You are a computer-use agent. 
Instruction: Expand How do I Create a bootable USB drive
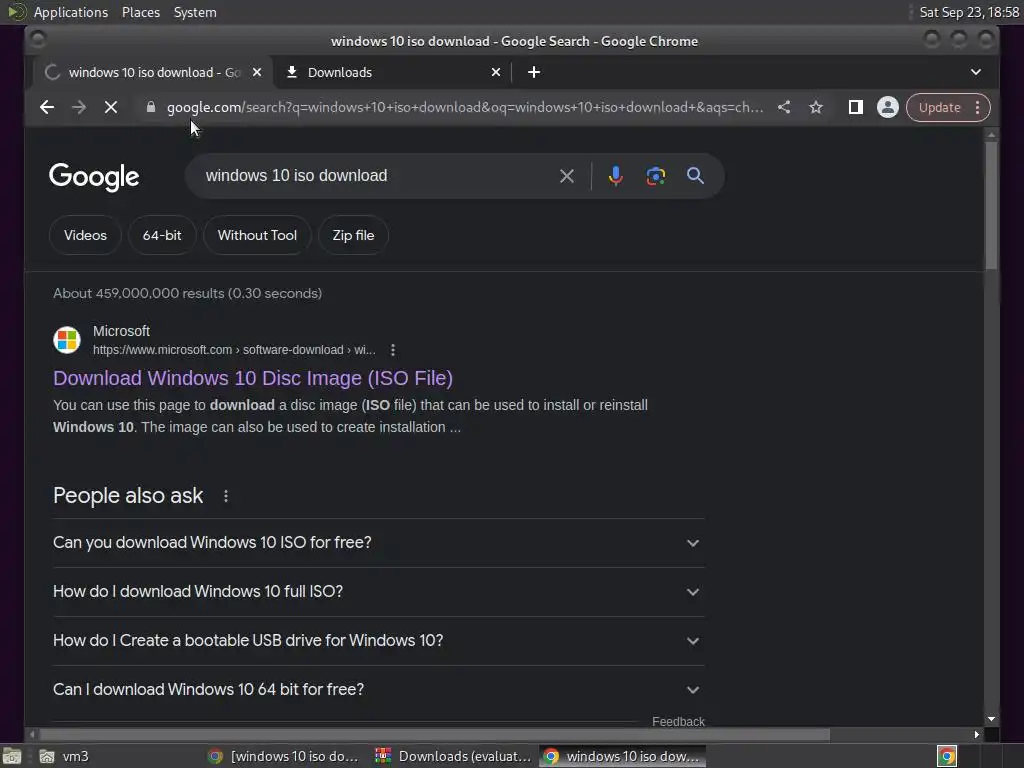click(x=379, y=641)
